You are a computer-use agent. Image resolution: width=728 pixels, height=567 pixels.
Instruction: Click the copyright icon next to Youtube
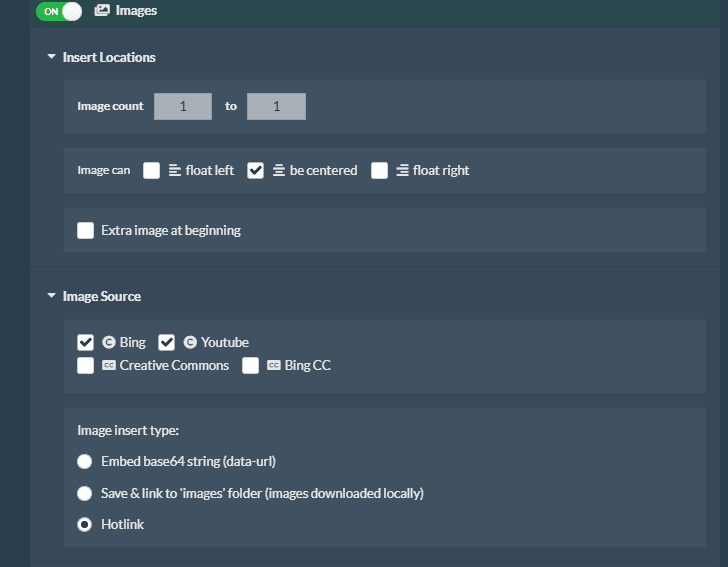pos(190,342)
